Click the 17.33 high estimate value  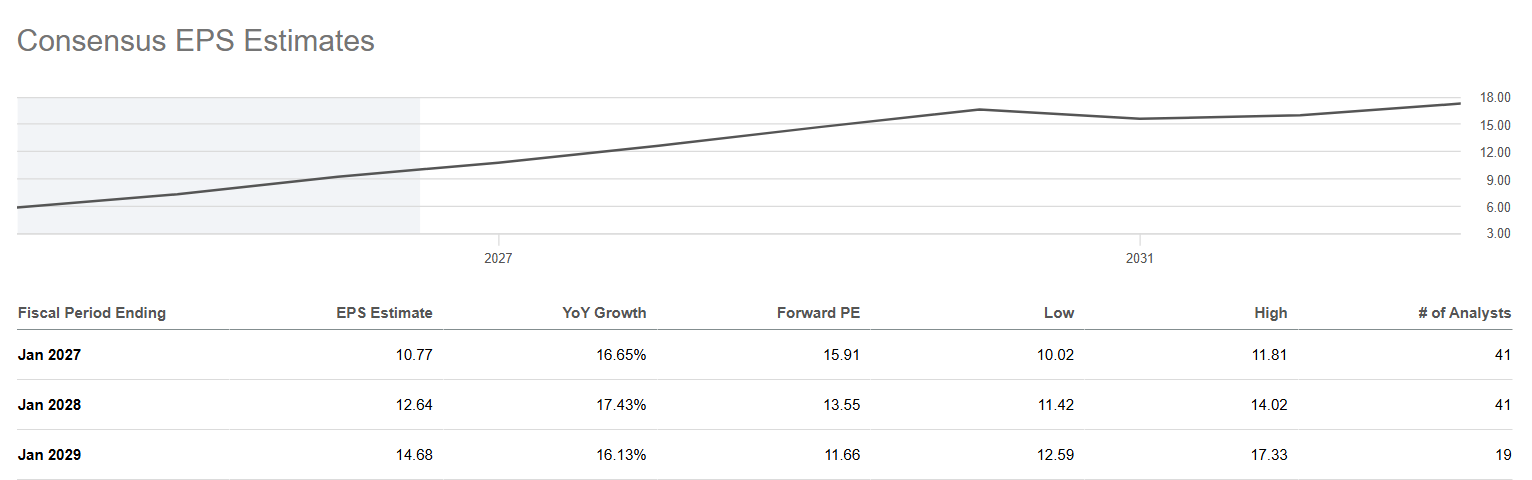coord(1269,454)
